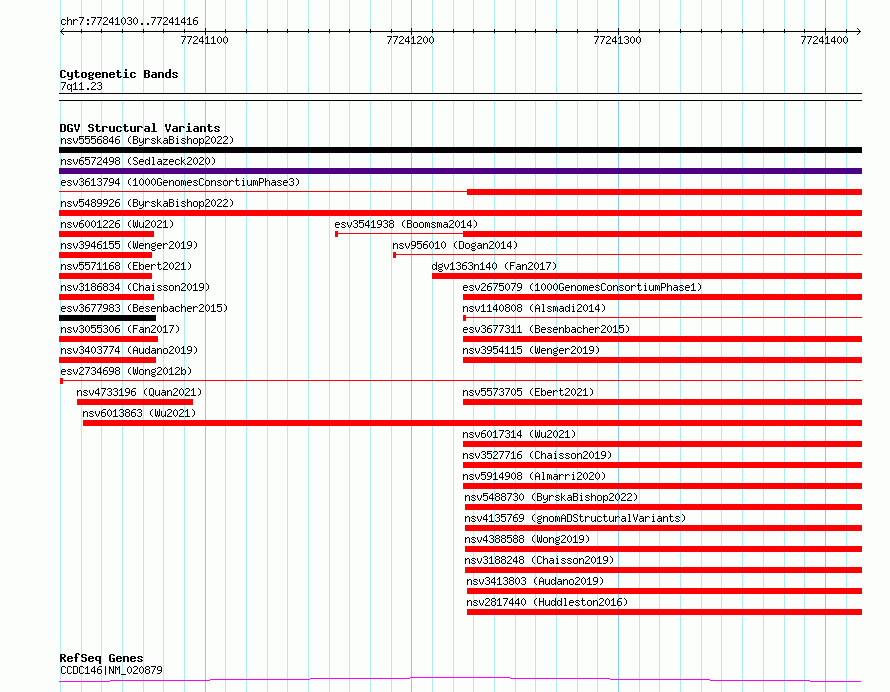This screenshot has width=890, height=692.
Task: Click ruler position 77241300
Action: 618,40
